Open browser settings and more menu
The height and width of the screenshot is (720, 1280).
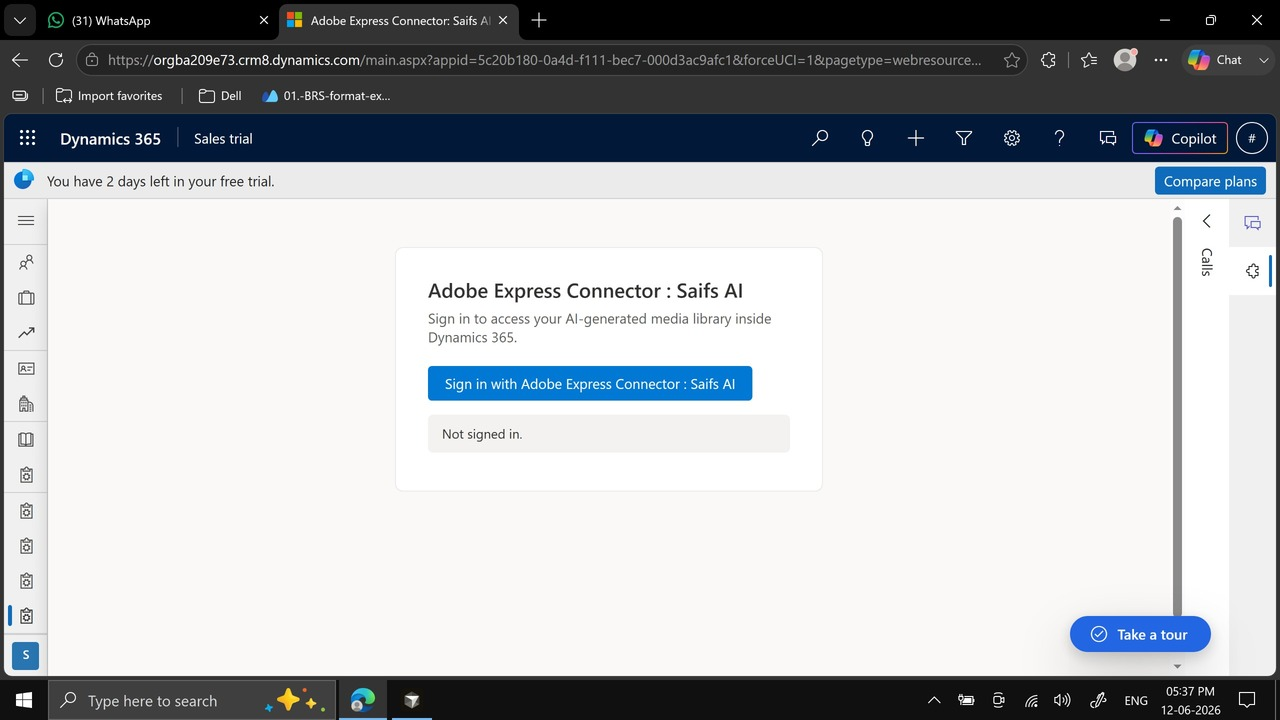point(1161,60)
